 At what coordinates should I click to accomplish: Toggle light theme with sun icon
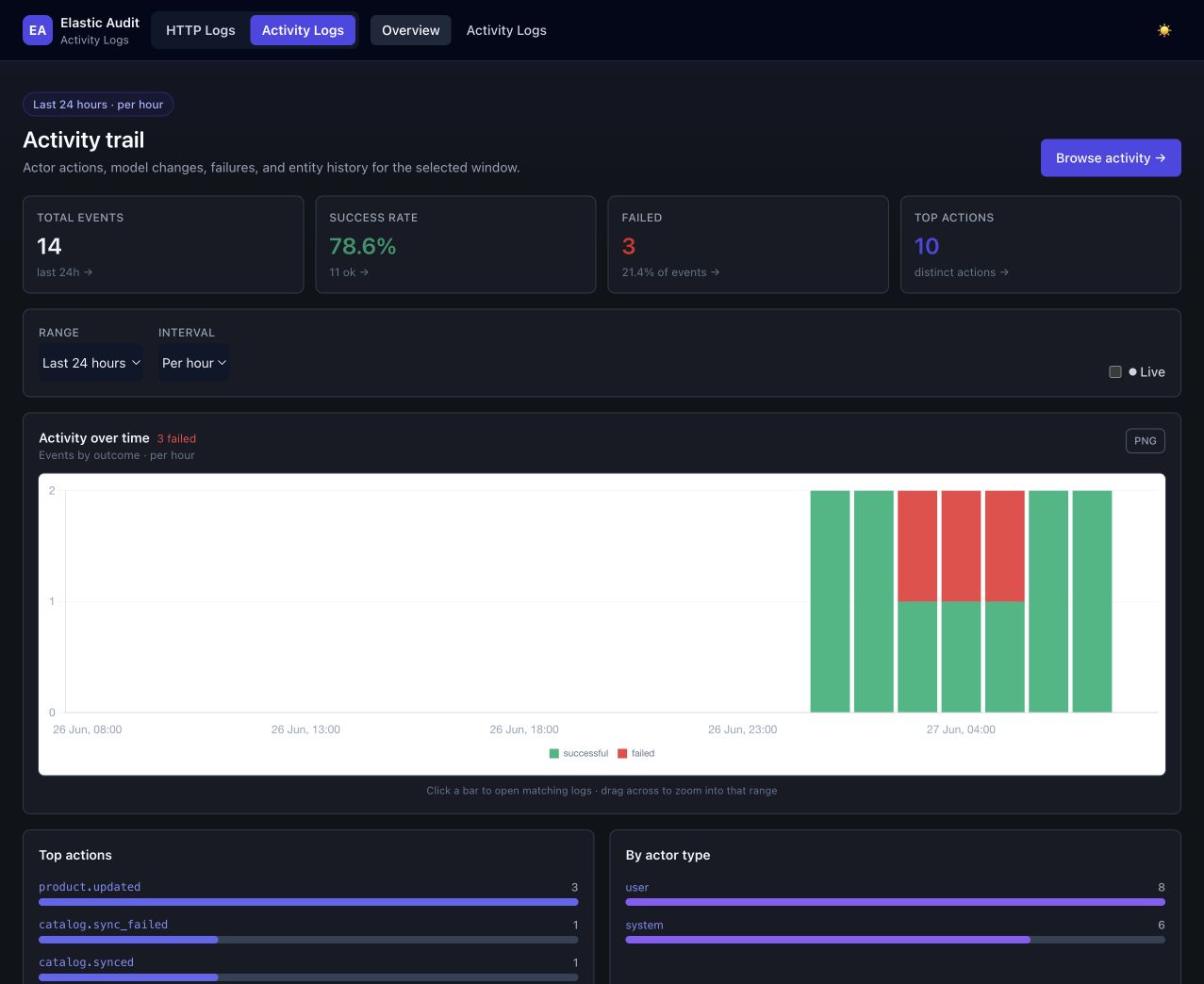pos(1164,30)
